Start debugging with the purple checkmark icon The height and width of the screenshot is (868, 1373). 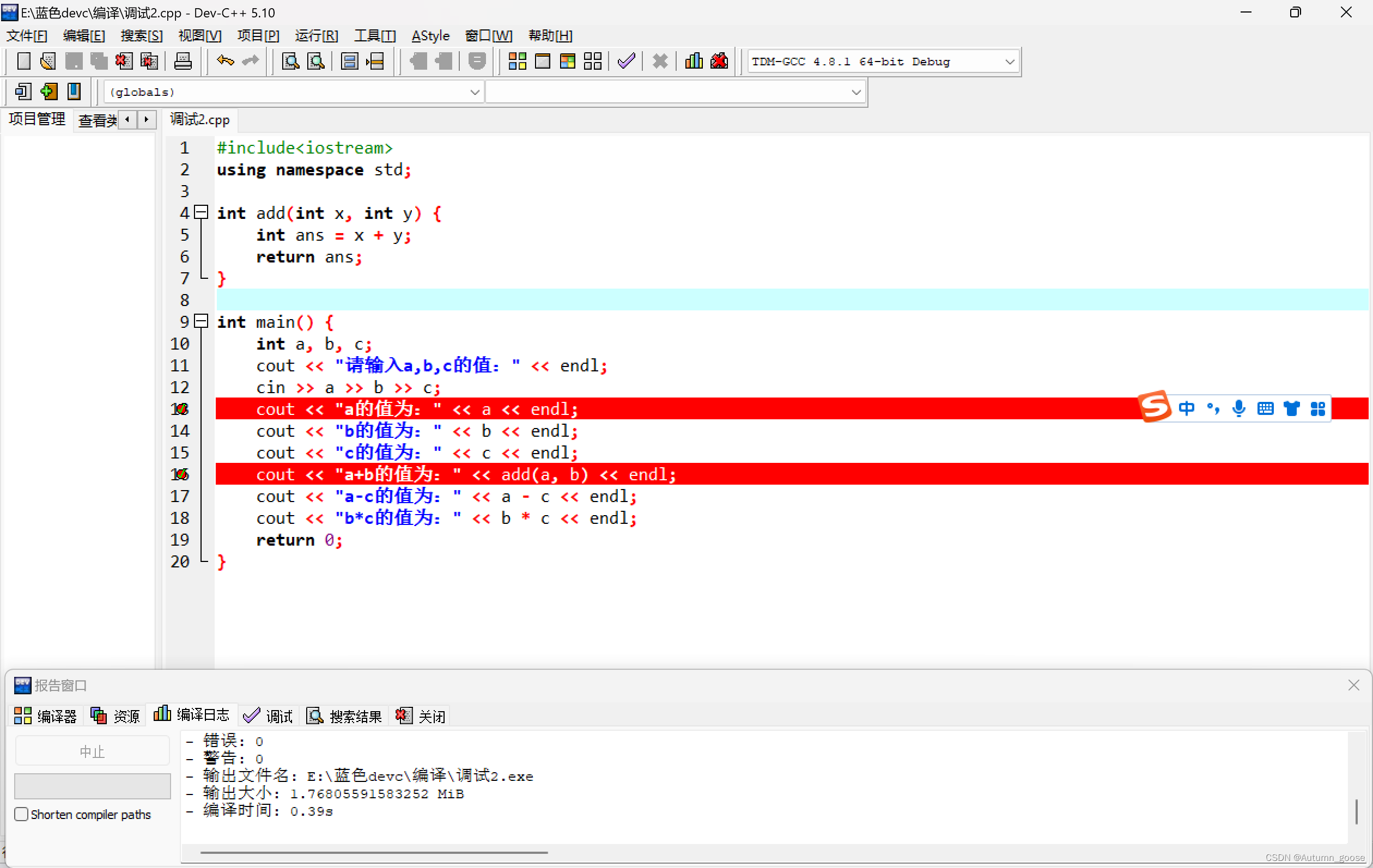click(626, 61)
